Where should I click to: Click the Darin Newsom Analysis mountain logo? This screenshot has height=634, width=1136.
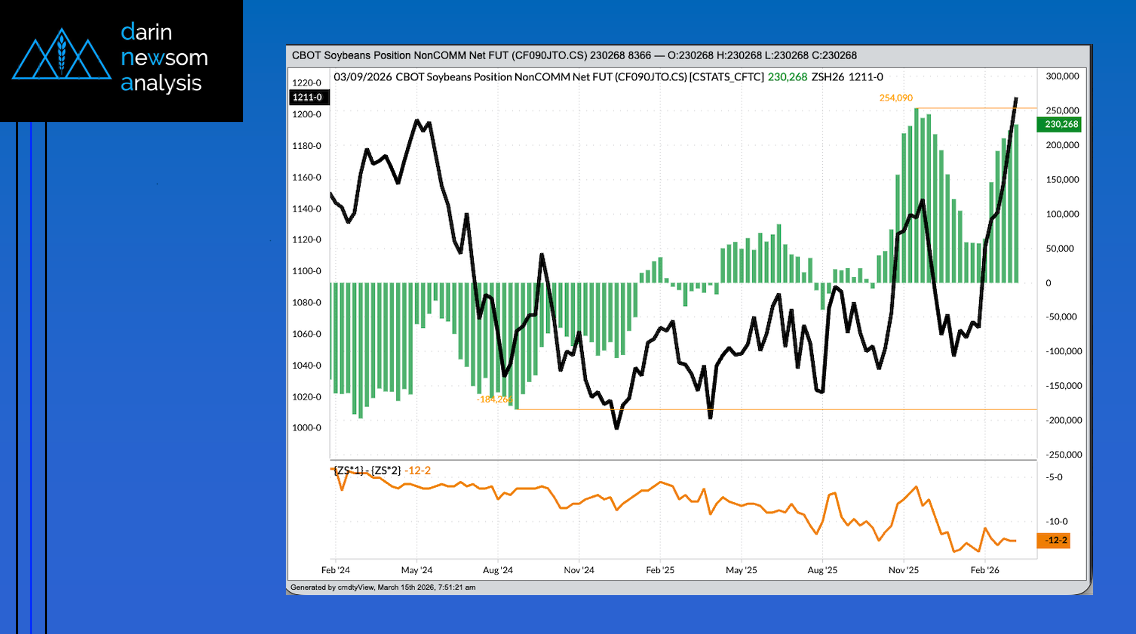click(59, 60)
